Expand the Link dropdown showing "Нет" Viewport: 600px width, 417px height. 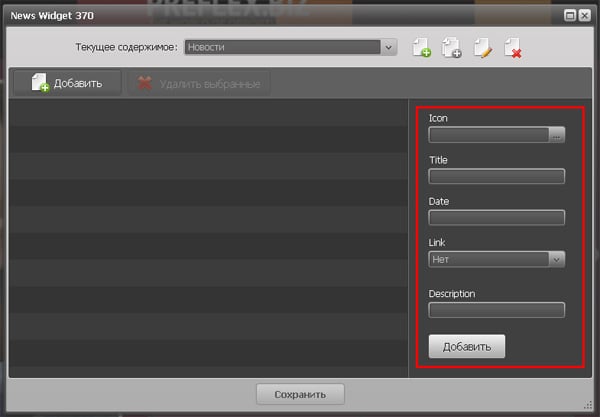click(496, 259)
